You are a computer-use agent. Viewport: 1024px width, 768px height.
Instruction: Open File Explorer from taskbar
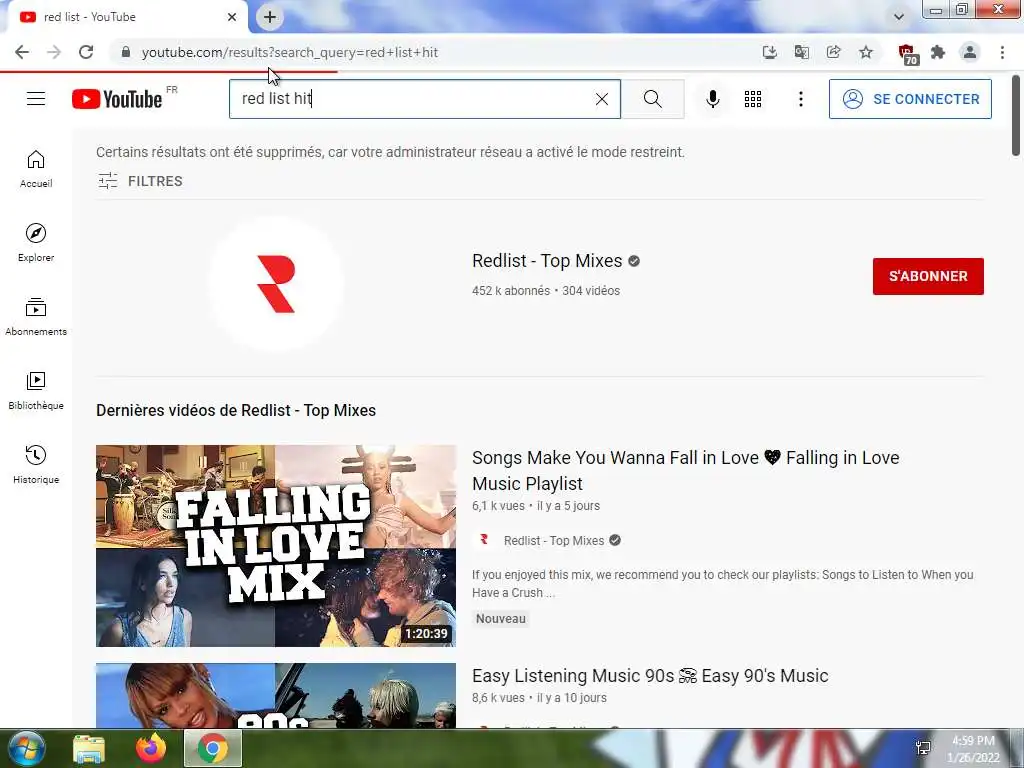coord(89,748)
